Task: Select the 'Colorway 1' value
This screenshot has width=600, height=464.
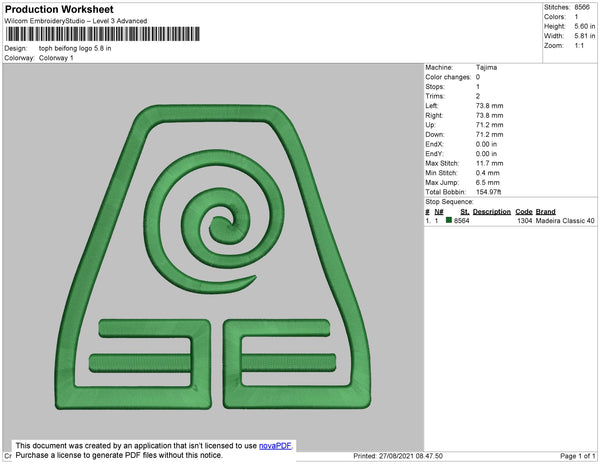Action: pos(56,58)
